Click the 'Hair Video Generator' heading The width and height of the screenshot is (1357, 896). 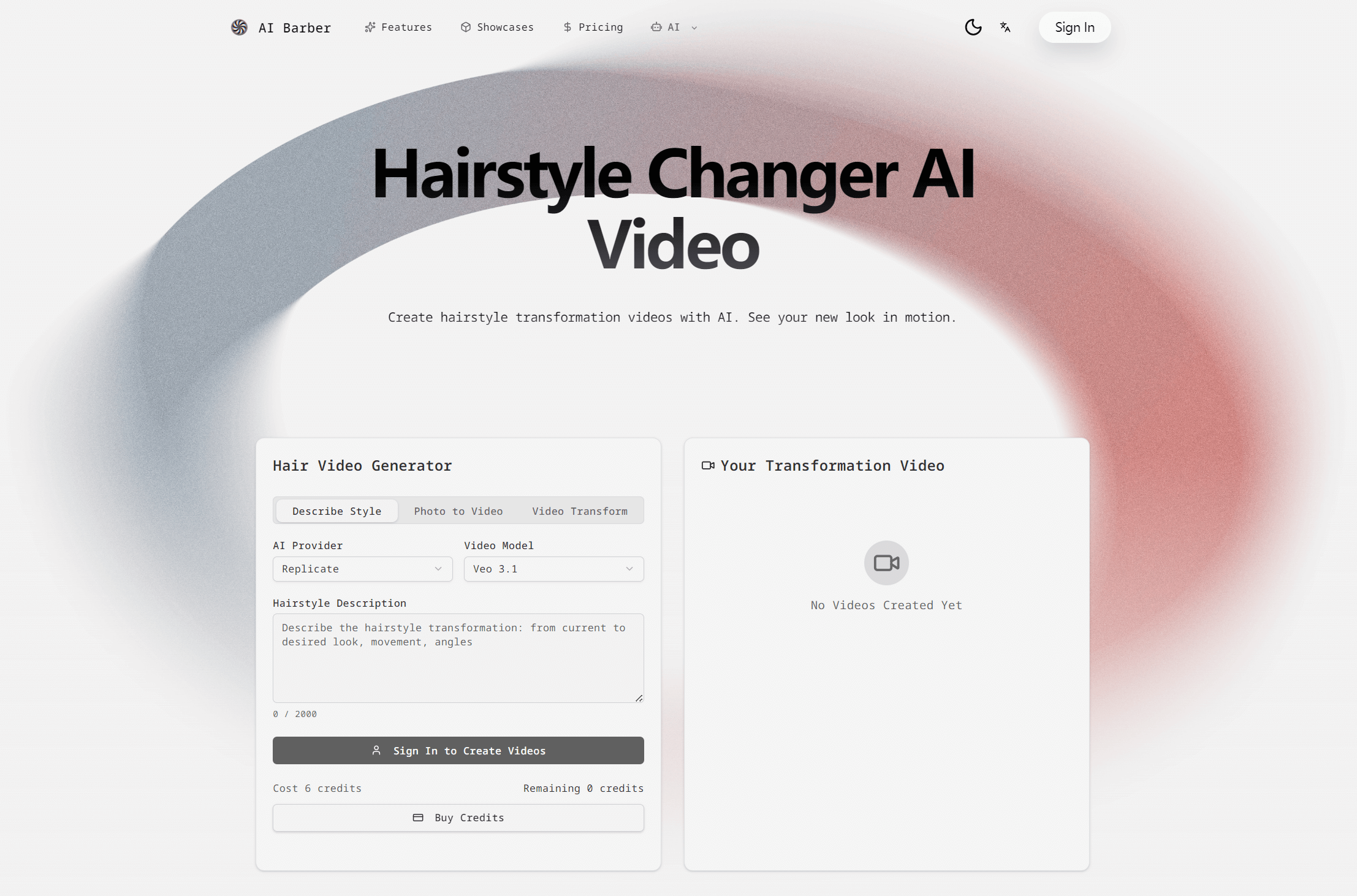[x=362, y=466]
